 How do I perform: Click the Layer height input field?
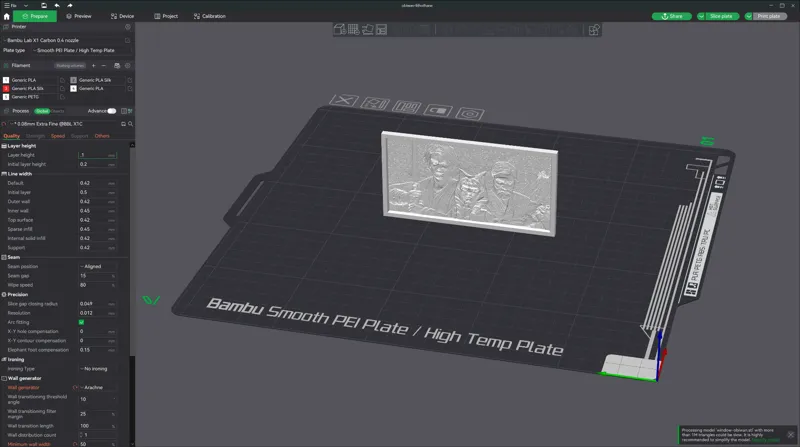point(97,155)
